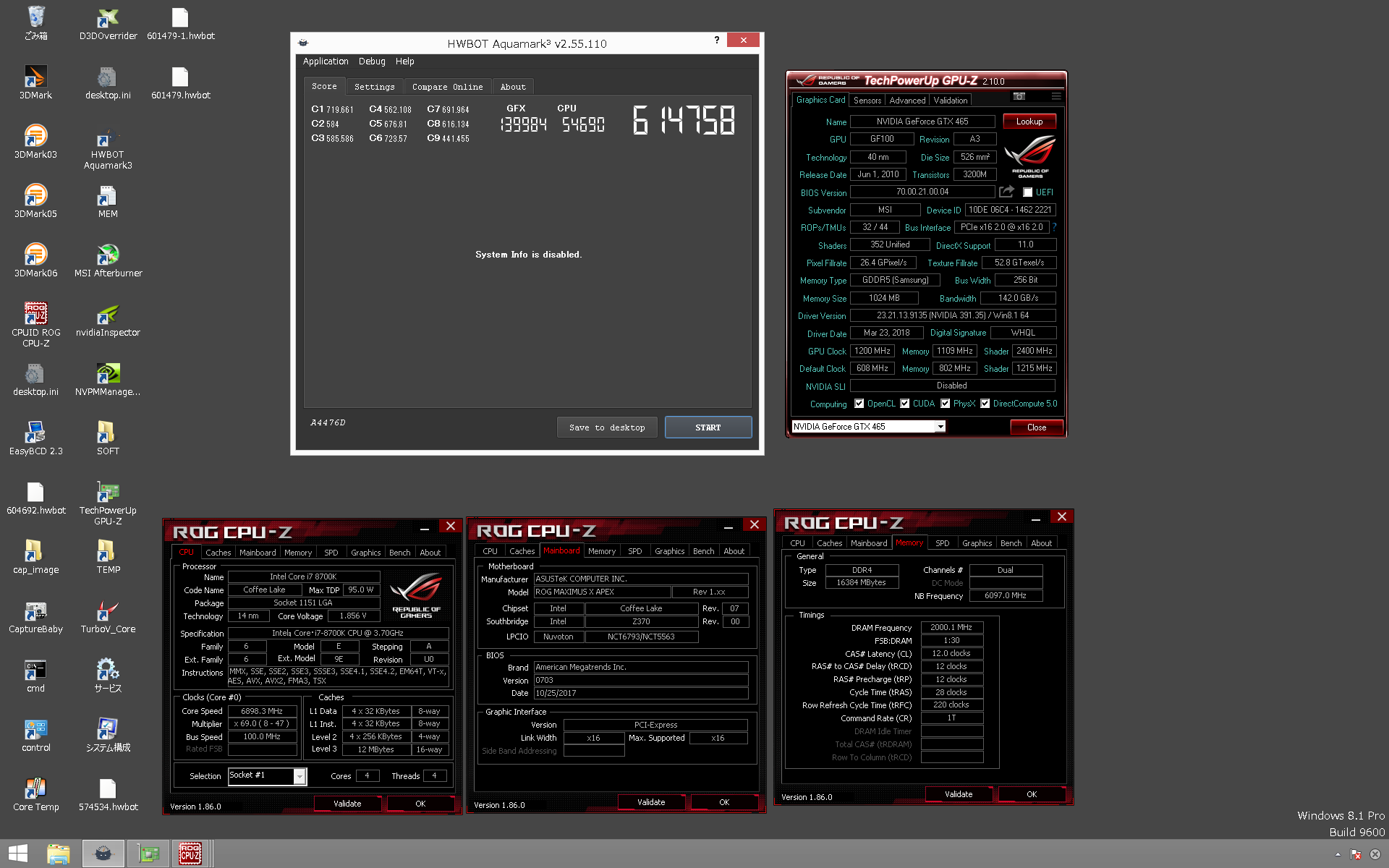This screenshot has height=868, width=1389.
Task: Launch the MSI Afterburner desktop icon
Action: tap(108, 260)
